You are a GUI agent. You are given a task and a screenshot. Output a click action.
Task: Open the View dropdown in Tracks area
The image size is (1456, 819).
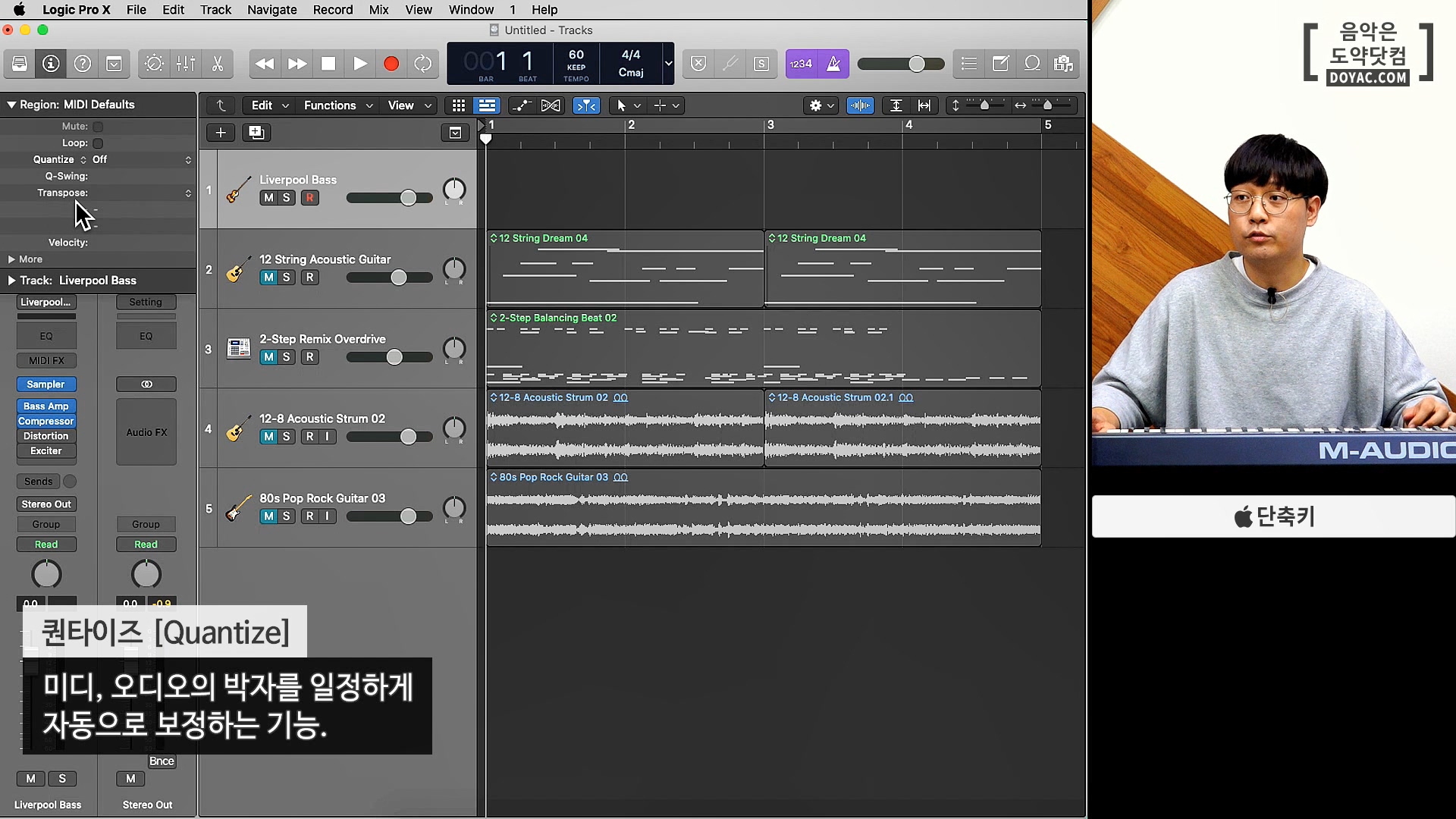[409, 105]
